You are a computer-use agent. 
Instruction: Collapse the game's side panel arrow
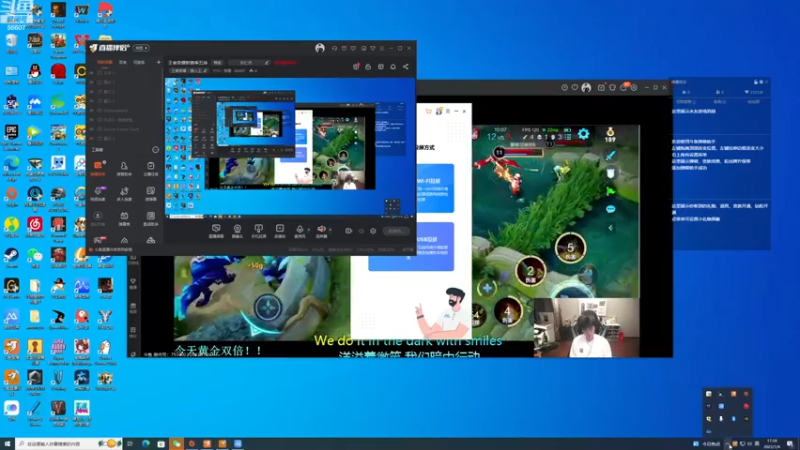[610, 228]
